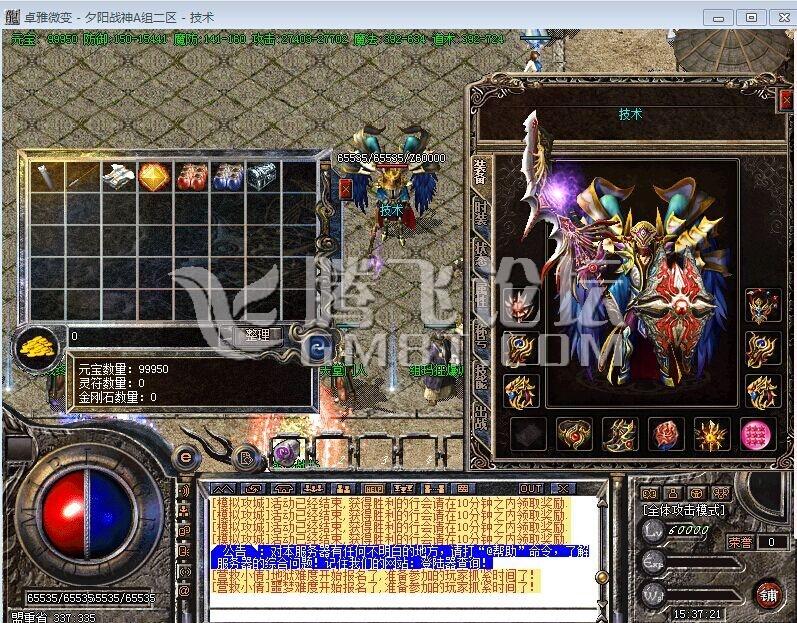Click the third mini icon above attack mode
Viewport: 797px width, 623px height.
(x=697, y=493)
